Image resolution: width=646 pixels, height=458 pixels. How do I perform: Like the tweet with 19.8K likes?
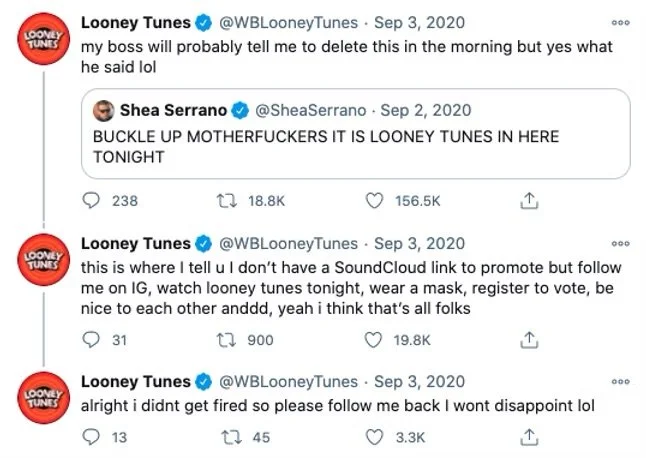point(376,340)
